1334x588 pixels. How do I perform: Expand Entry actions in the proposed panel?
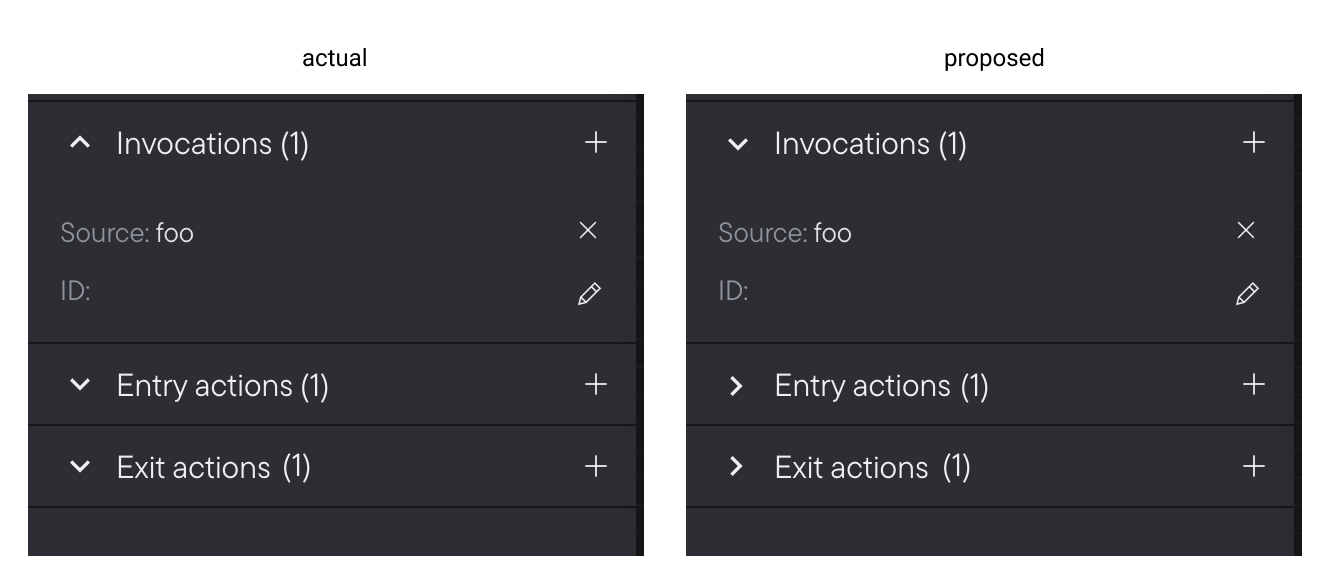pos(738,384)
